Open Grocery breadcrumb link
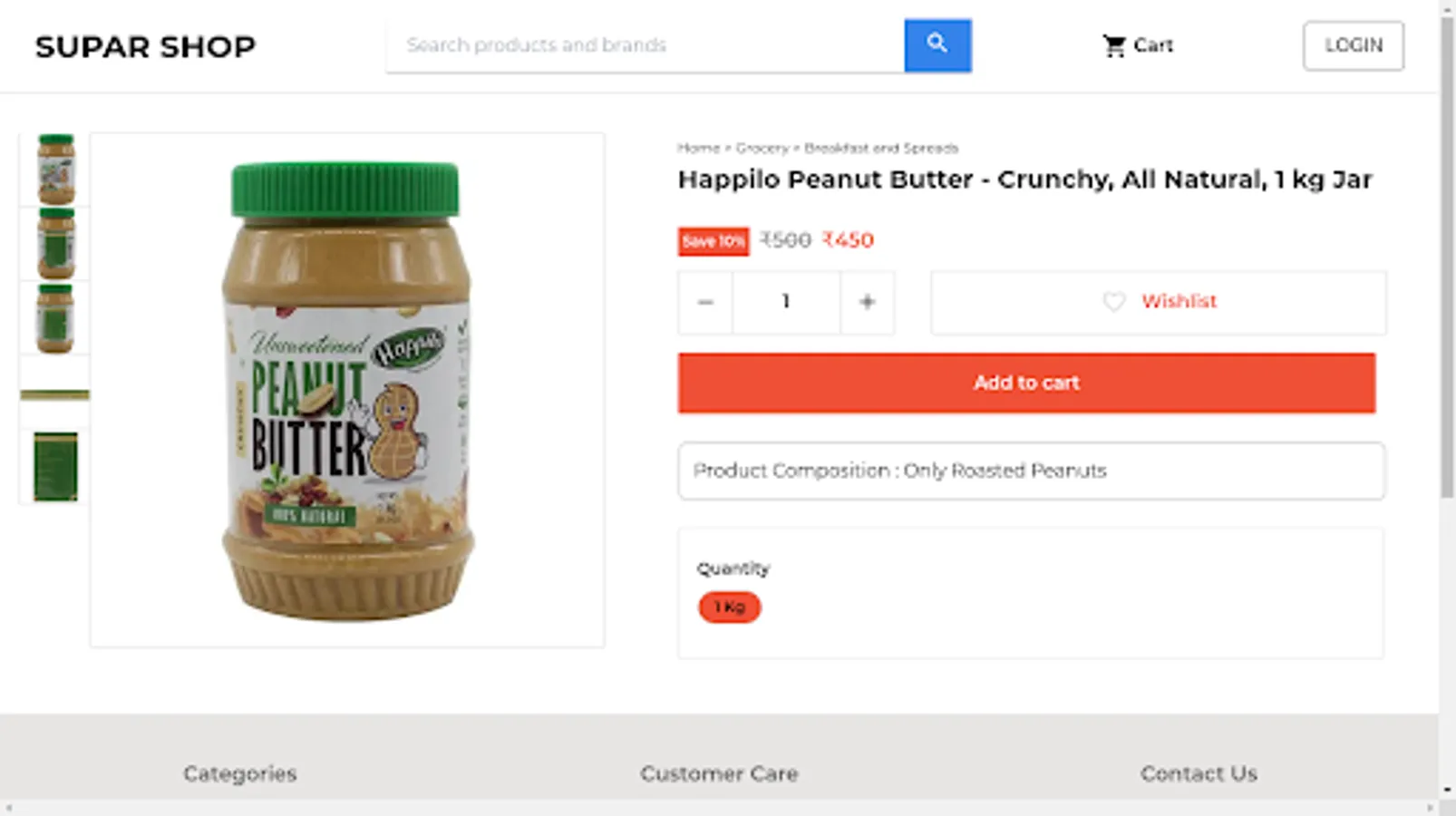 point(762,148)
